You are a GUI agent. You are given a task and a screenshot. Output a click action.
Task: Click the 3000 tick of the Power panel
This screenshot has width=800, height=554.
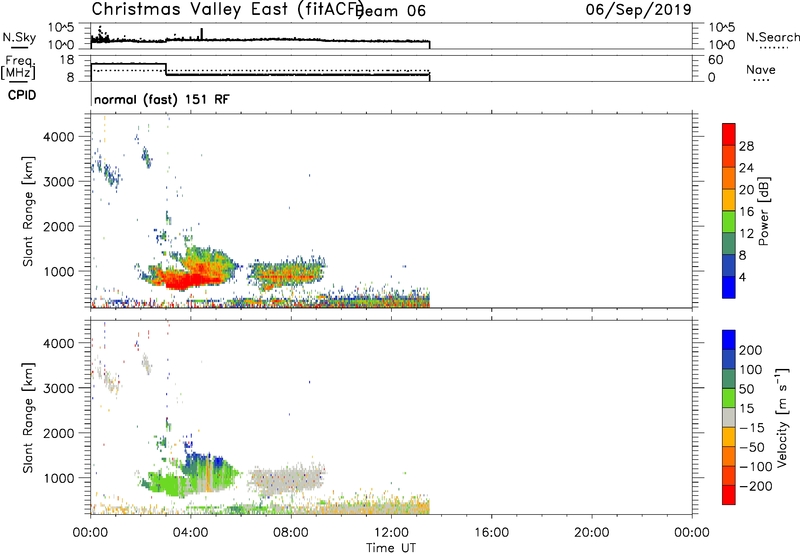pyautogui.click(x=59, y=182)
